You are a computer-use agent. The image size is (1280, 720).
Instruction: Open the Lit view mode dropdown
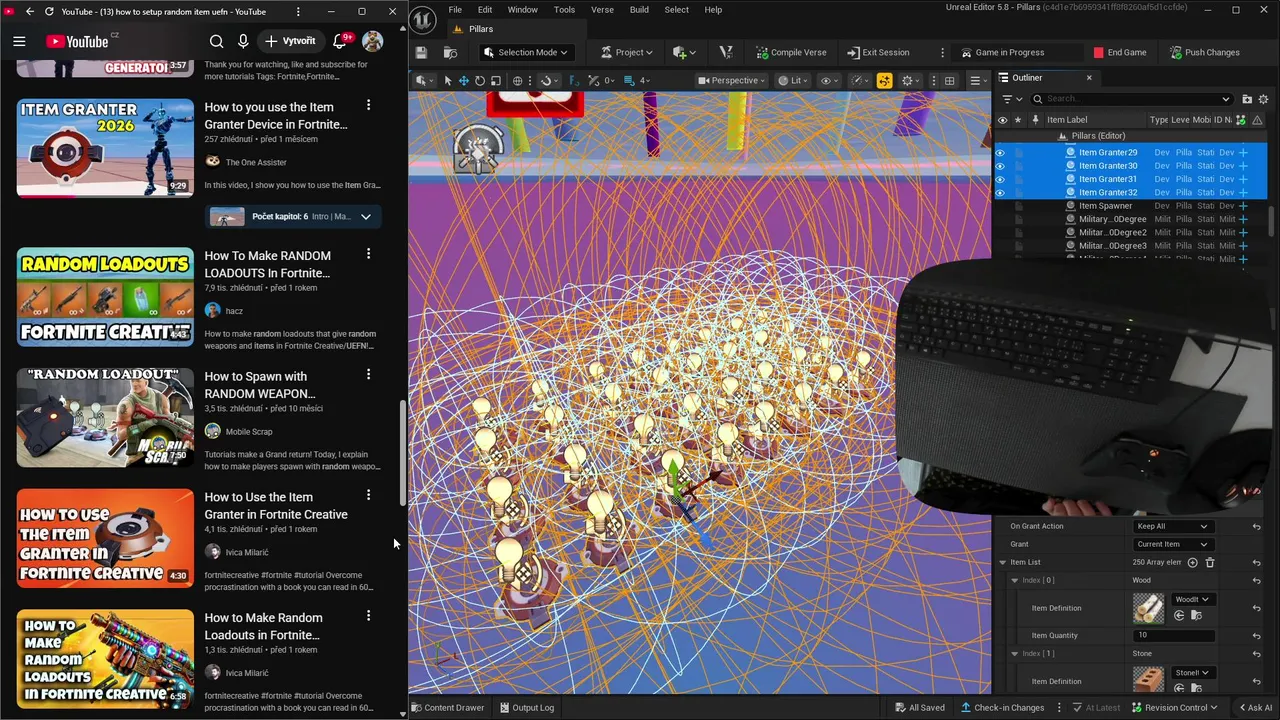pyautogui.click(x=794, y=80)
